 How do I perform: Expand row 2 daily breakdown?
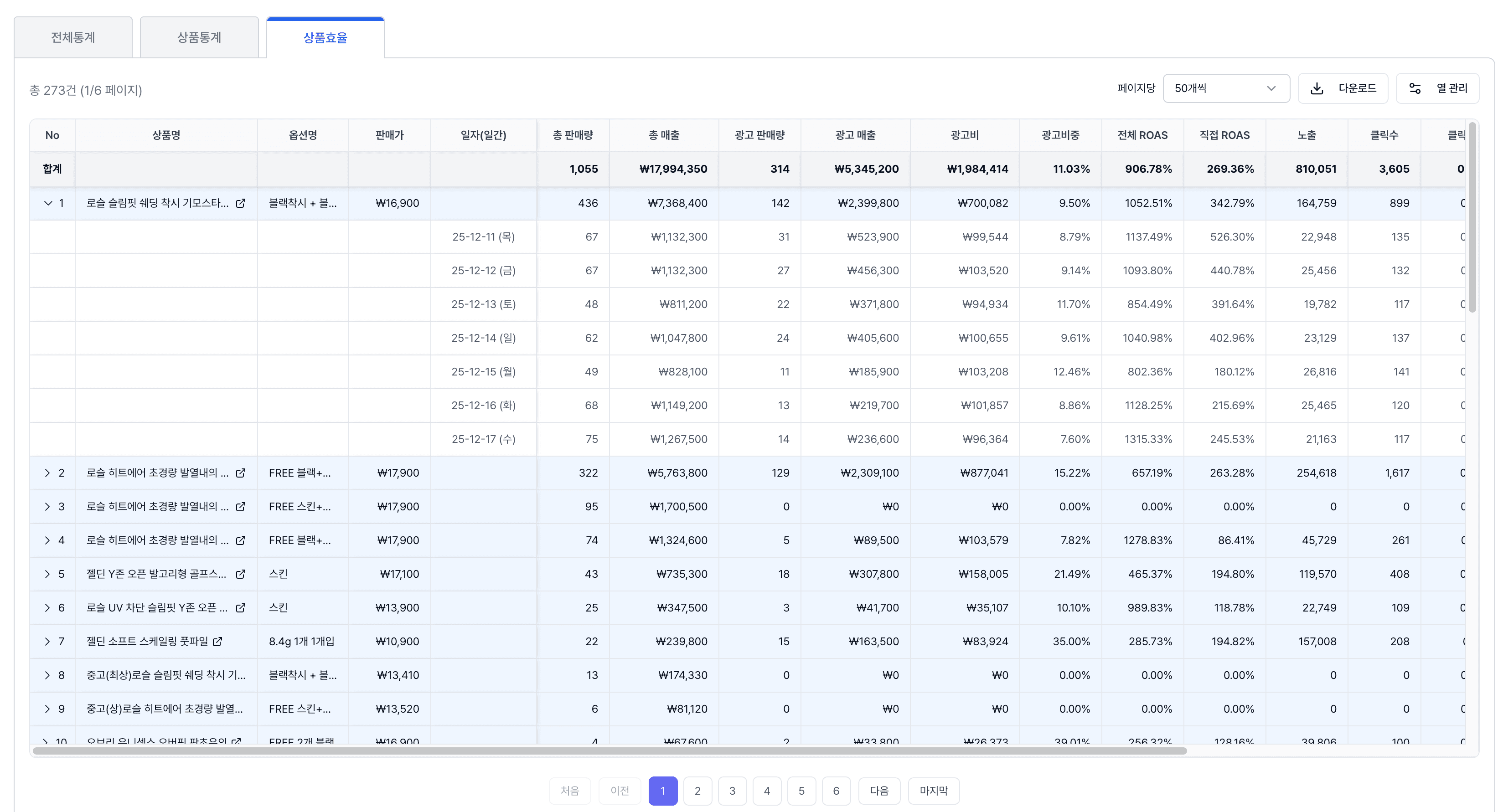48,473
